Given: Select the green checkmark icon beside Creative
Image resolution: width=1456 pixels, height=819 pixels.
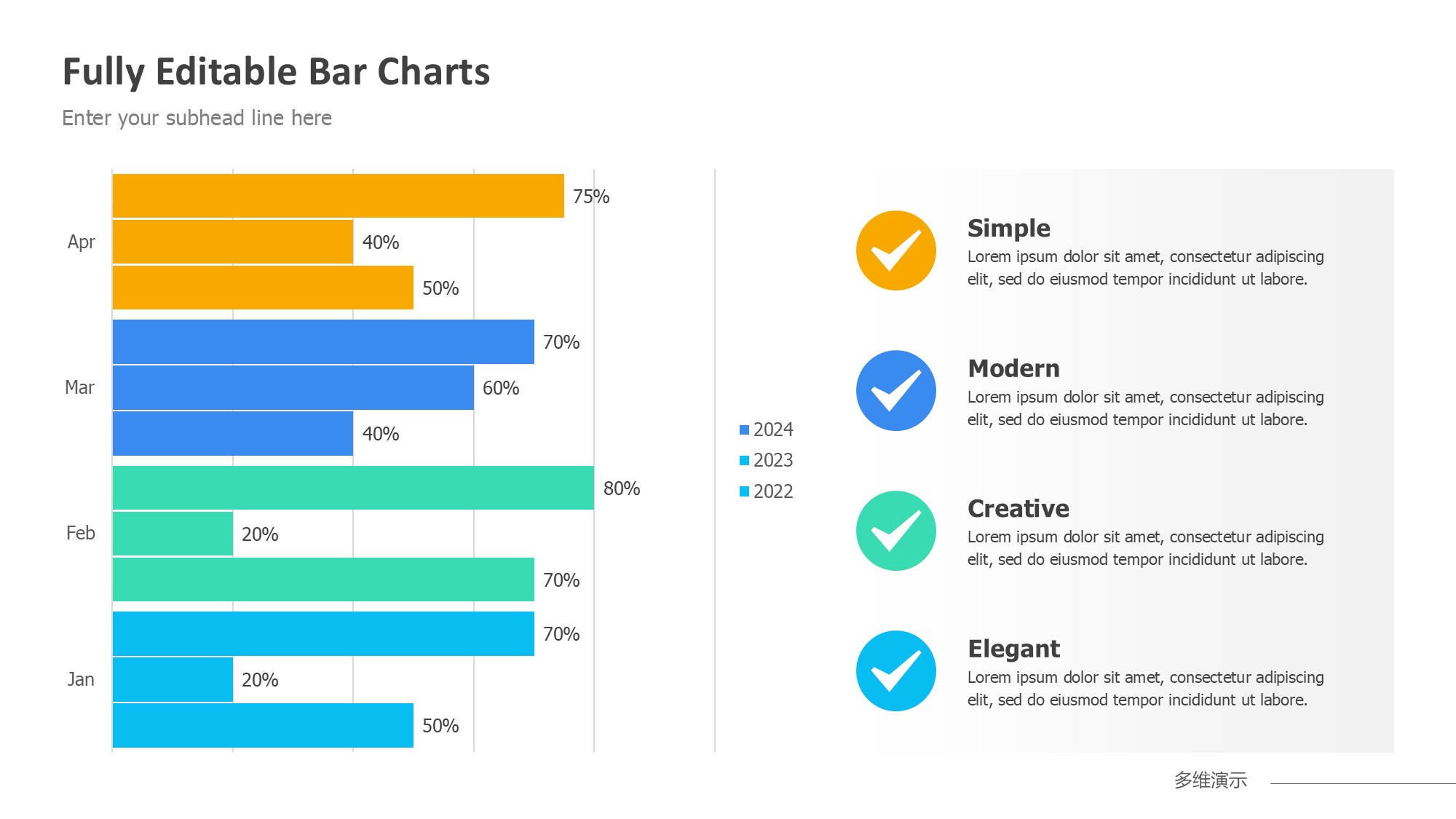Looking at the screenshot, I should (895, 531).
